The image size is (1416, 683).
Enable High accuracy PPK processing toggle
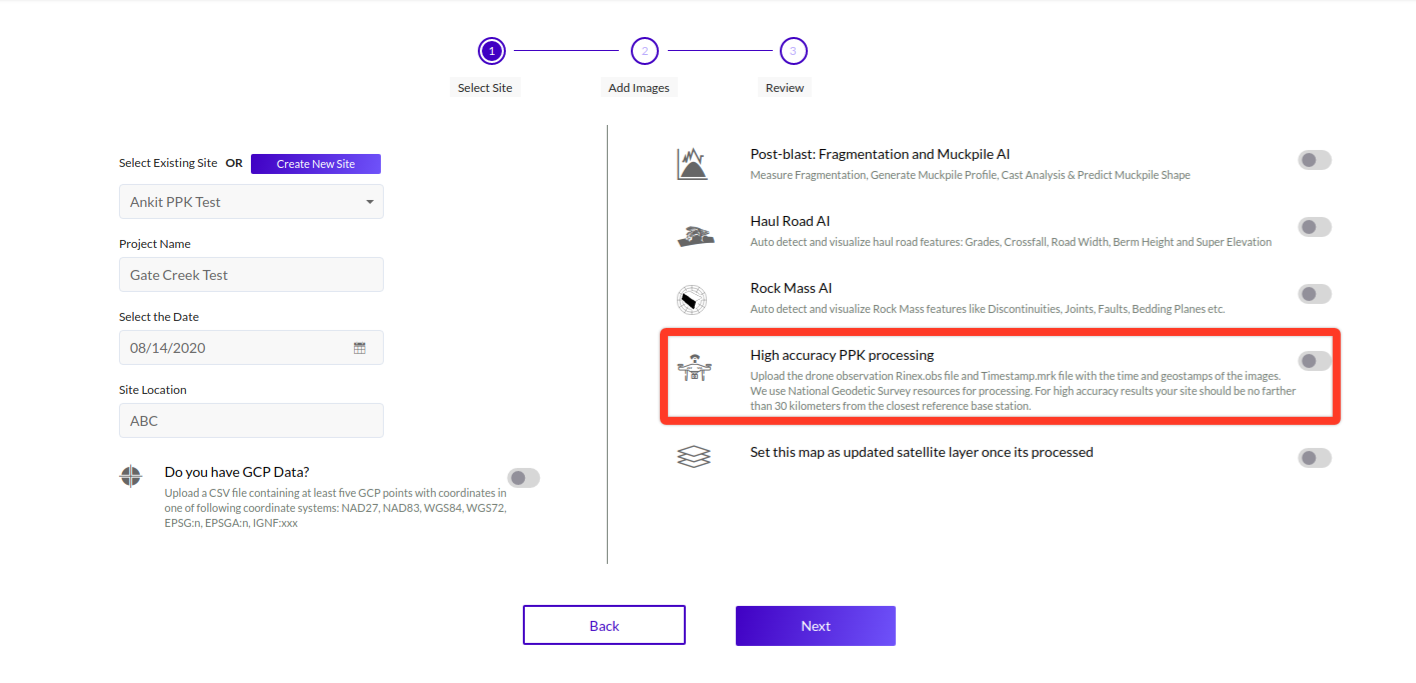coord(1314,361)
